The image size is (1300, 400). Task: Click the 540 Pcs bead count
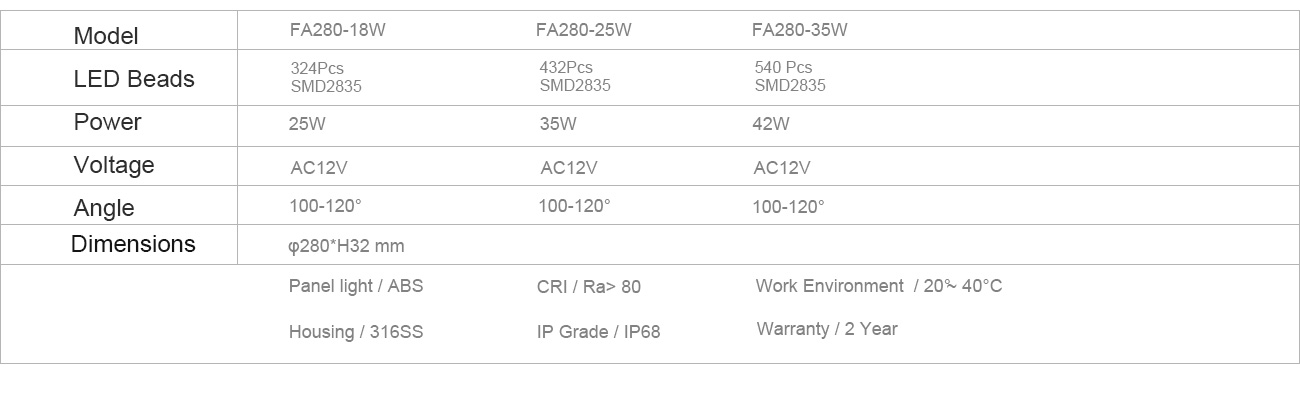[x=783, y=68]
